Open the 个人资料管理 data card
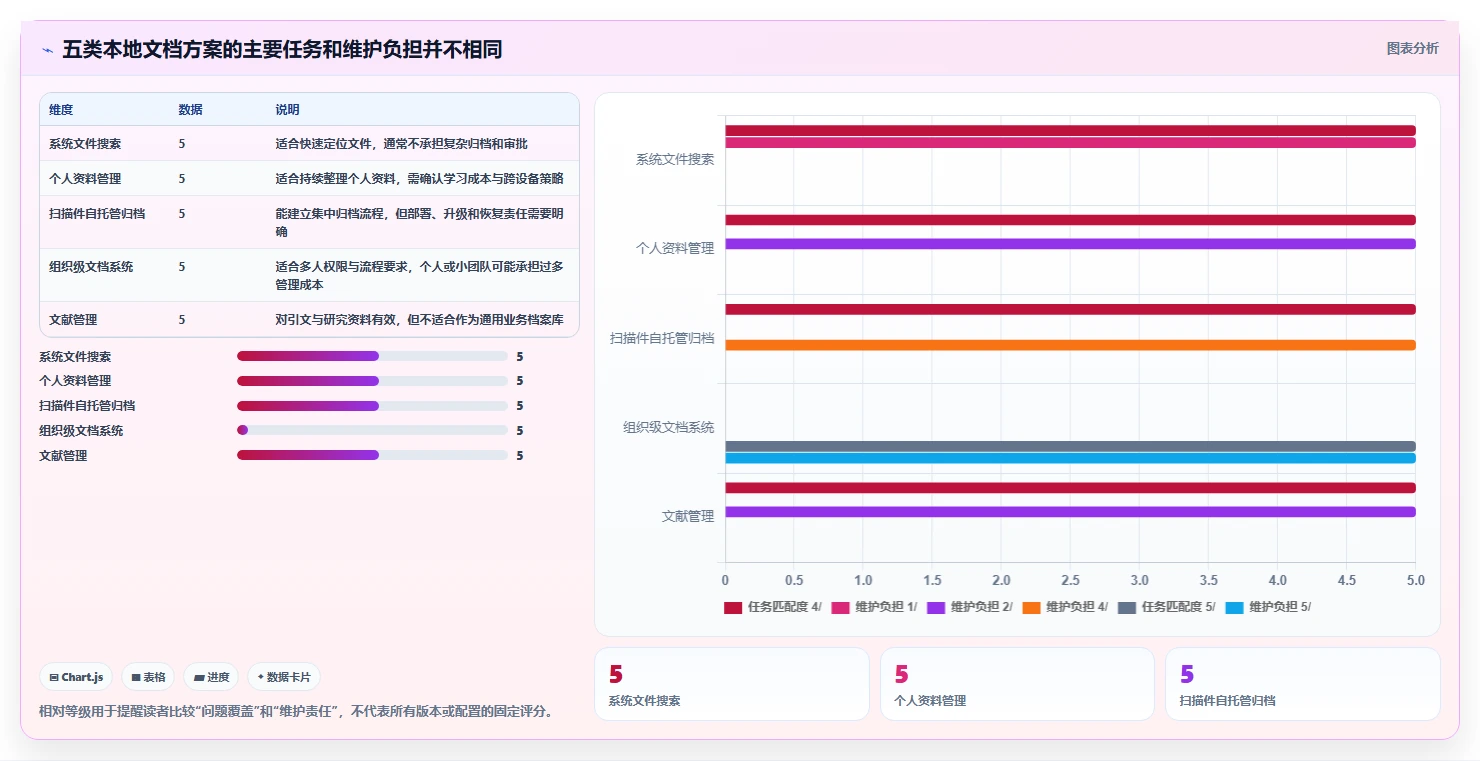The image size is (1480, 761). click(1017, 684)
